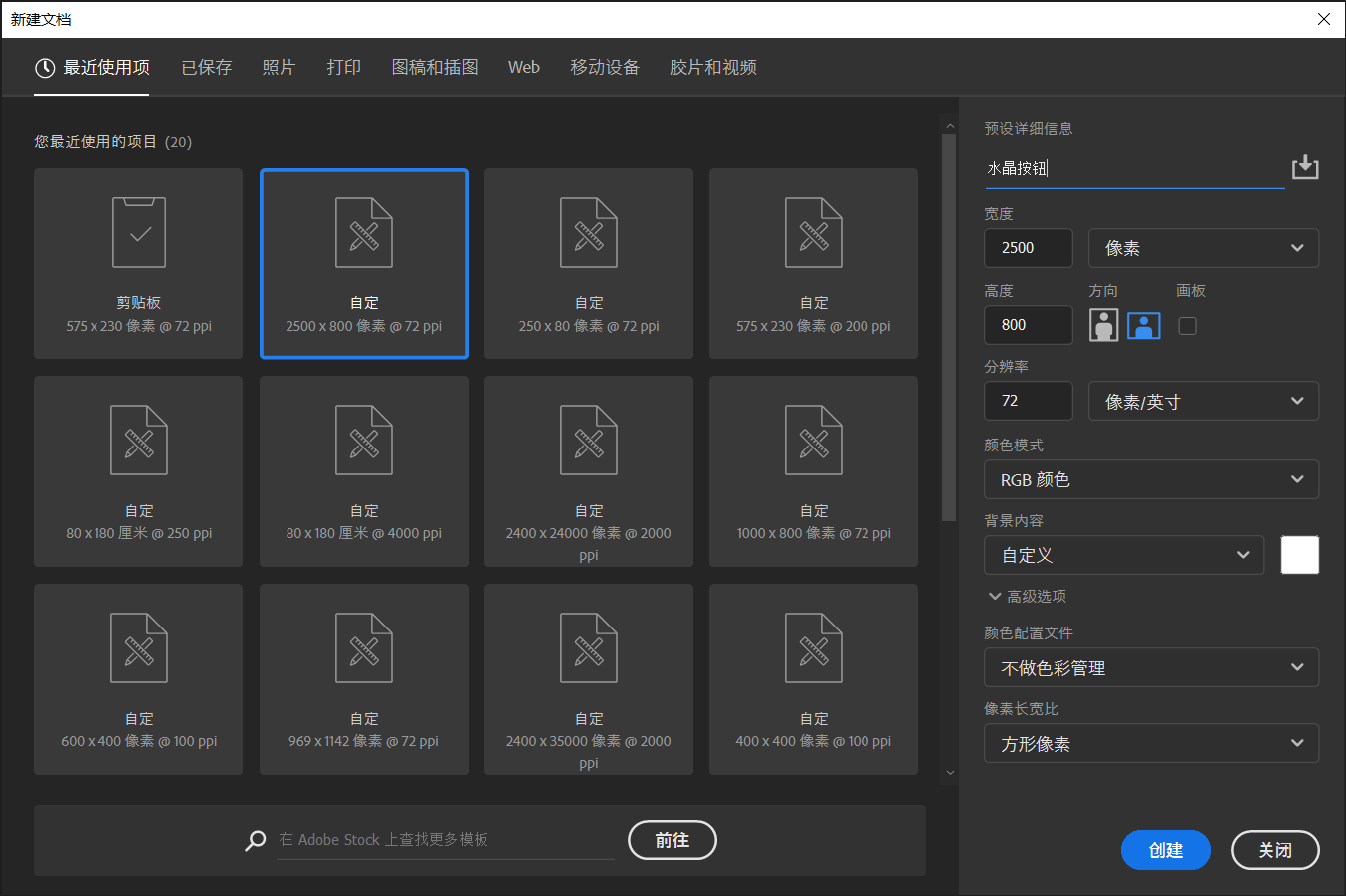Click document icon of 575 x 230 @ 200 ppi preset
This screenshot has width=1346, height=896.
click(x=814, y=232)
